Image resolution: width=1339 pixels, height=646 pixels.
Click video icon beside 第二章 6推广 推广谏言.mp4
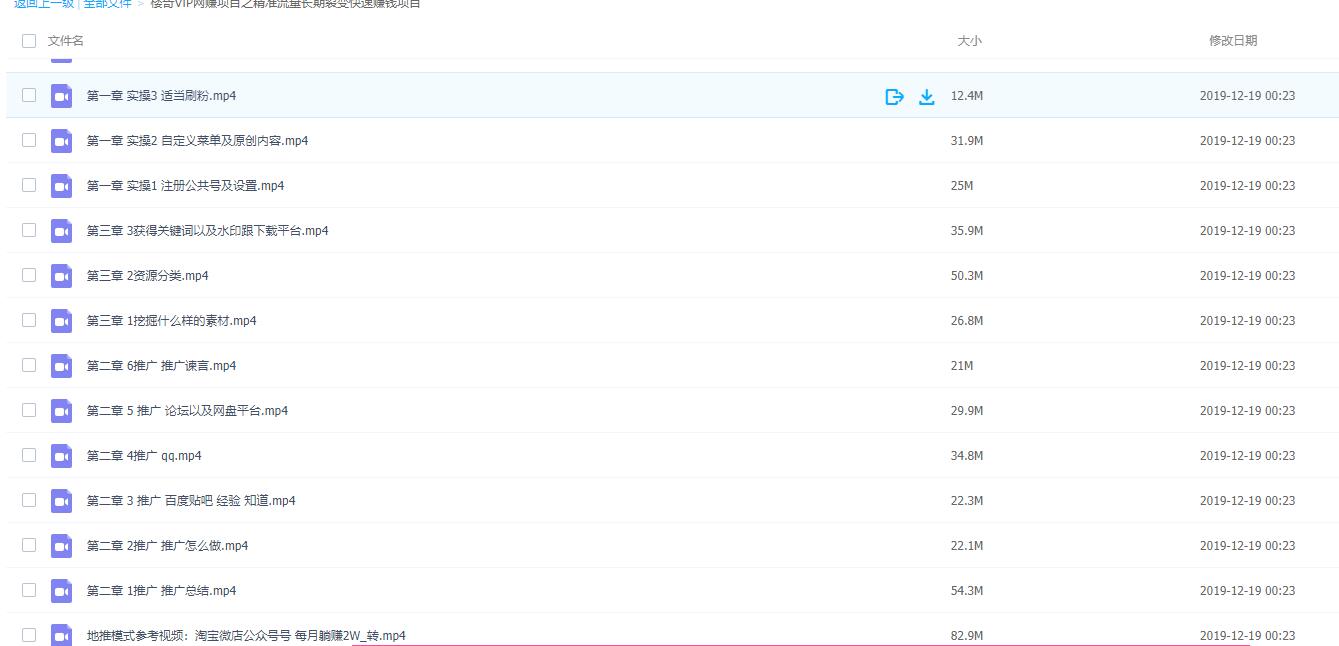pyautogui.click(x=62, y=366)
